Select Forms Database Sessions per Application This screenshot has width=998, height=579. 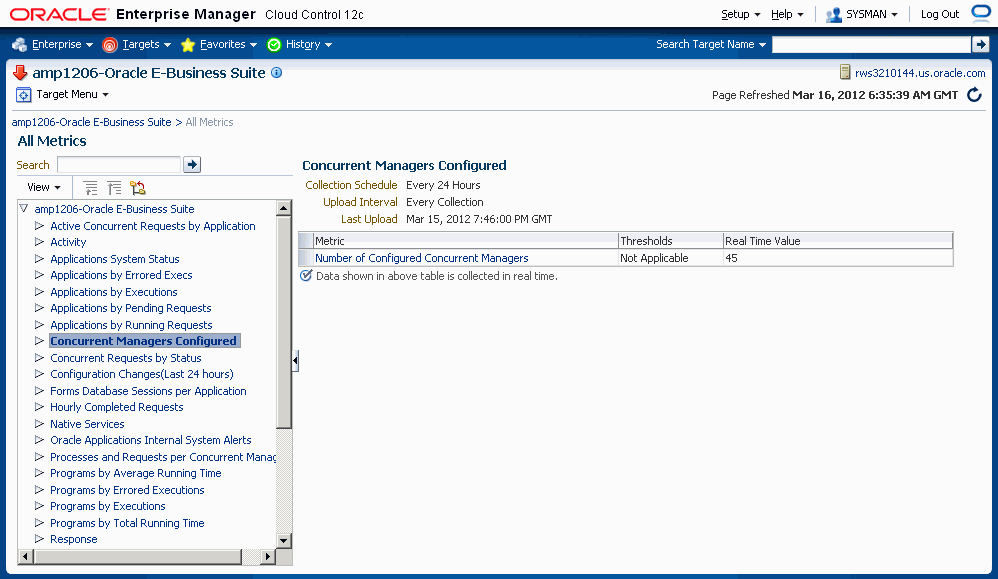[x=148, y=391]
